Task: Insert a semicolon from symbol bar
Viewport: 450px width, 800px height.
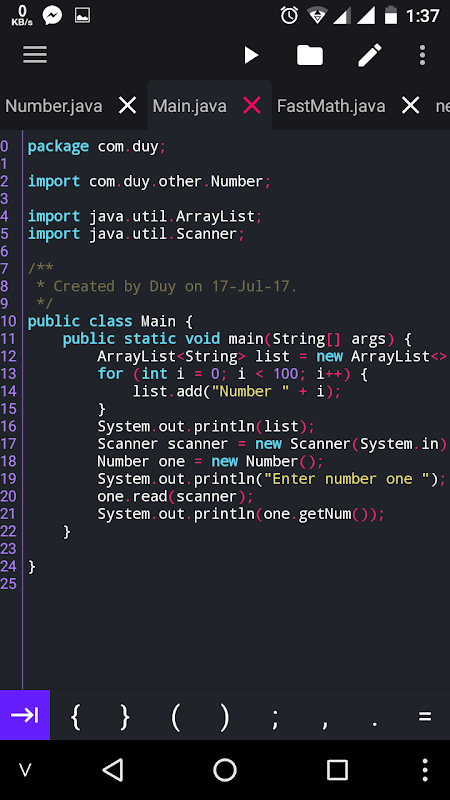Action: 275,719
